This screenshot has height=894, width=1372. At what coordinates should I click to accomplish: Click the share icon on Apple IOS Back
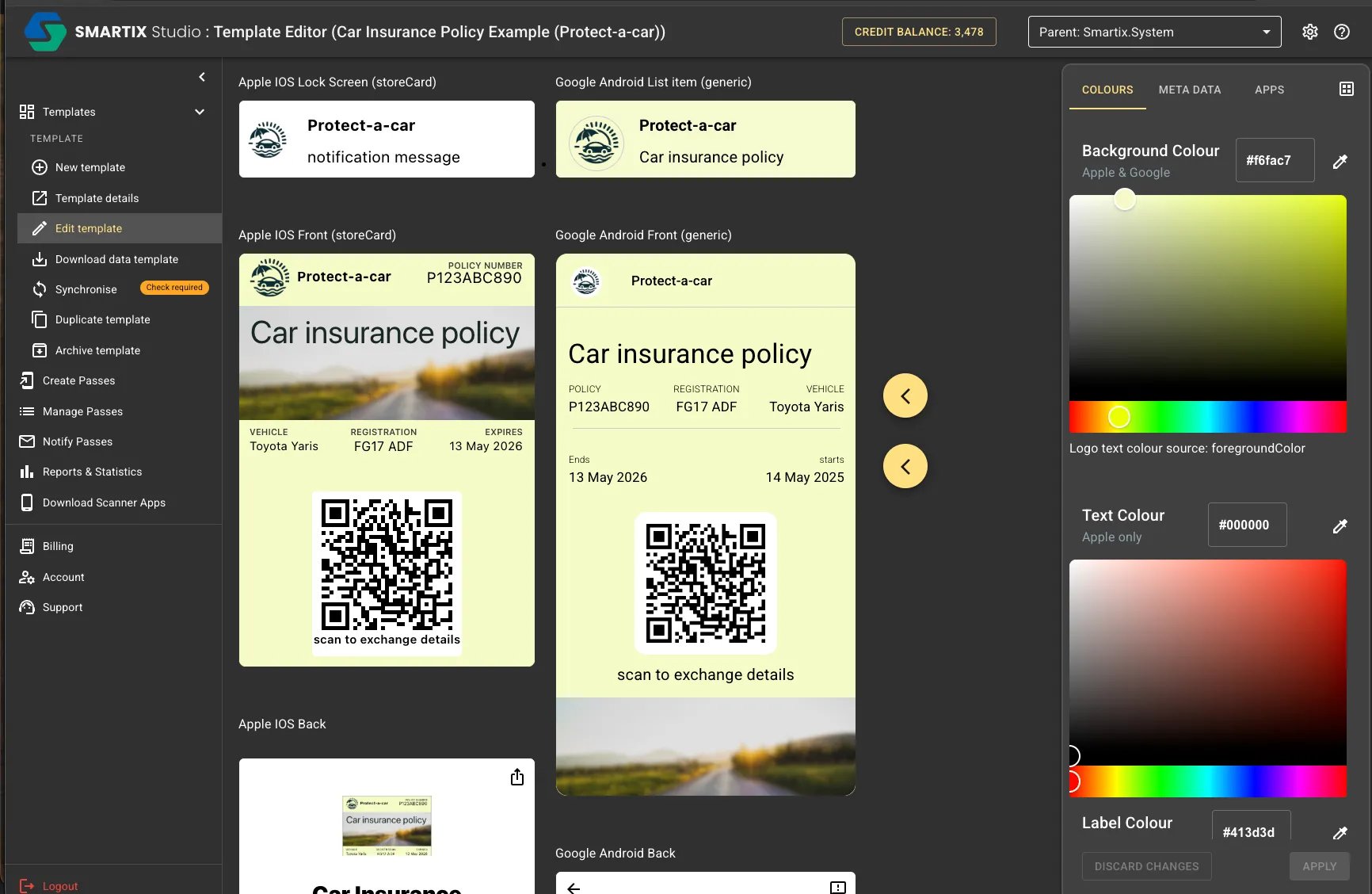[517, 777]
